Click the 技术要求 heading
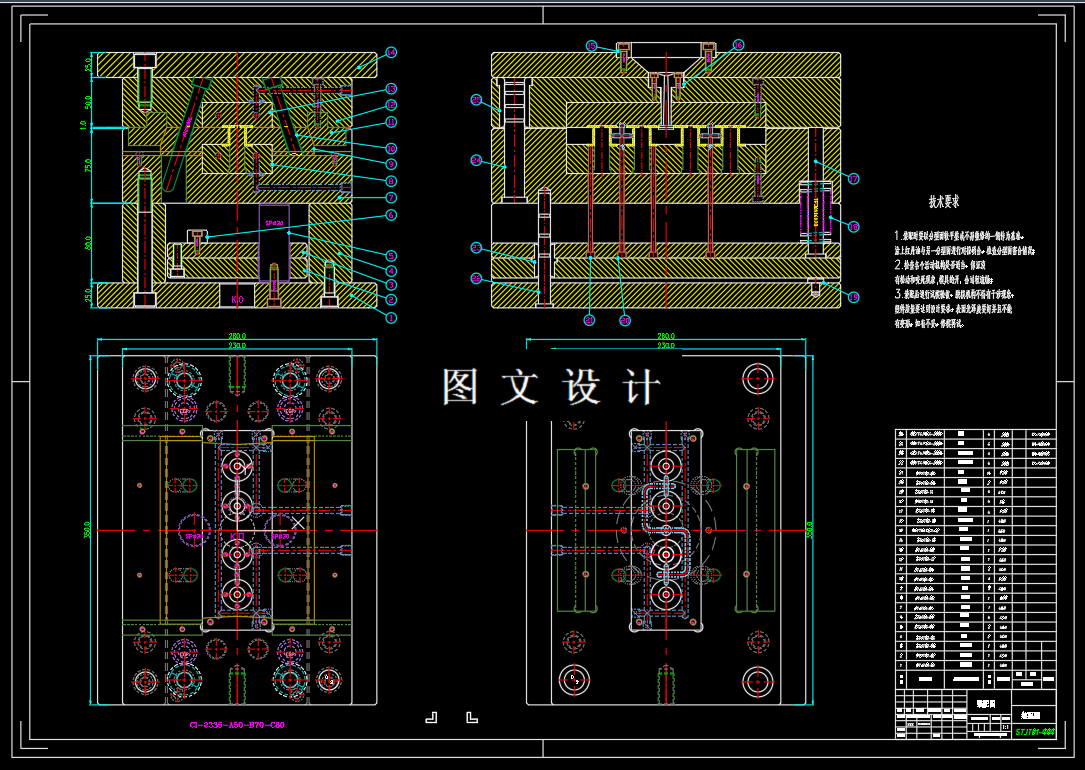1085x770 pixels. pyautogui.click(x=944, y=202)
